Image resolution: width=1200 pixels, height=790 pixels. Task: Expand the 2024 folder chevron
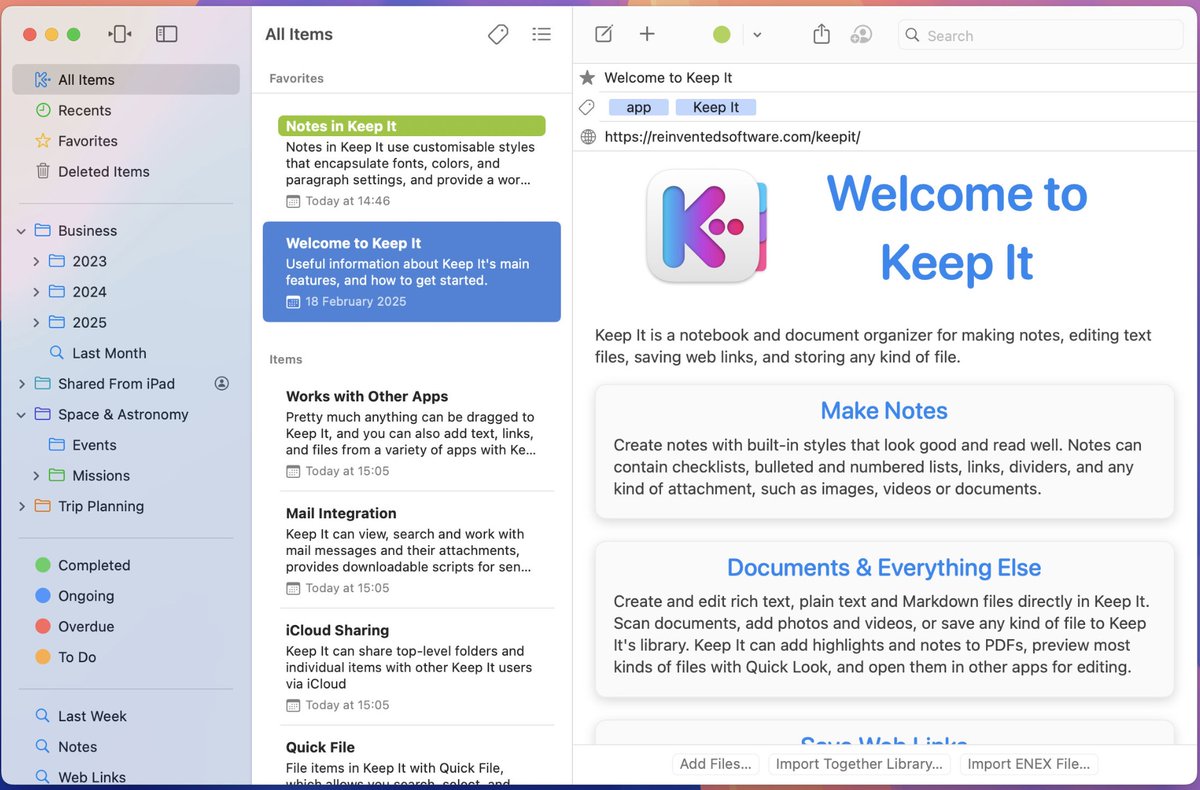(36, 292)
